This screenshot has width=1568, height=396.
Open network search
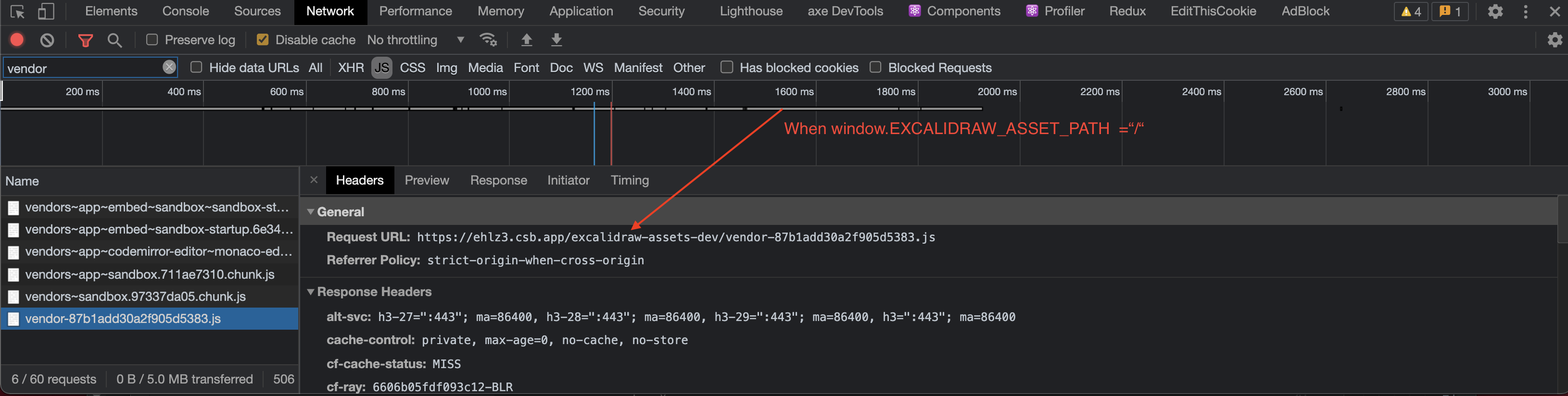pos(115,39)
